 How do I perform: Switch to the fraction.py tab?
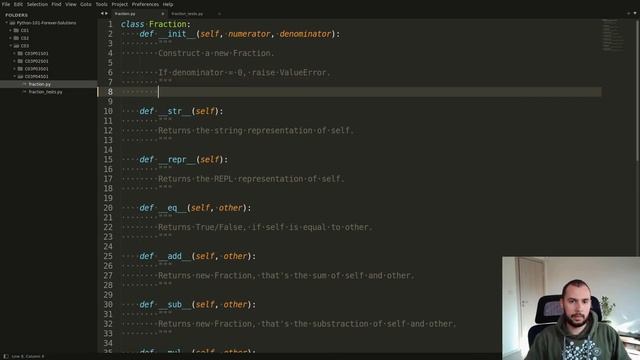point(139,14)
